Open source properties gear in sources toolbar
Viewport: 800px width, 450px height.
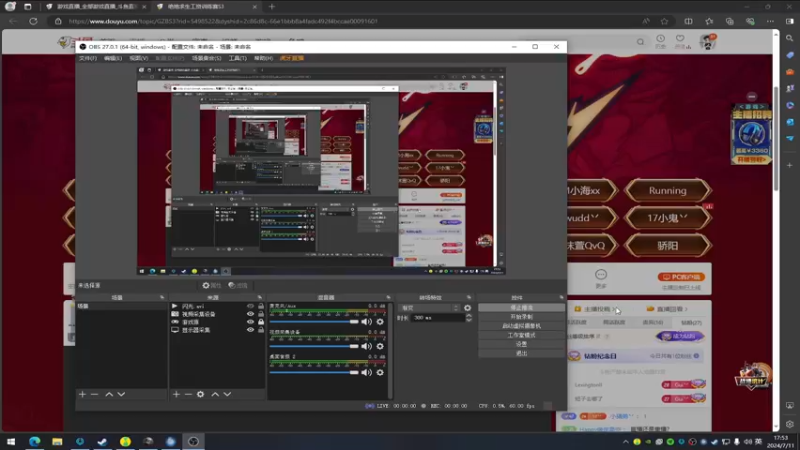(201, 394)
